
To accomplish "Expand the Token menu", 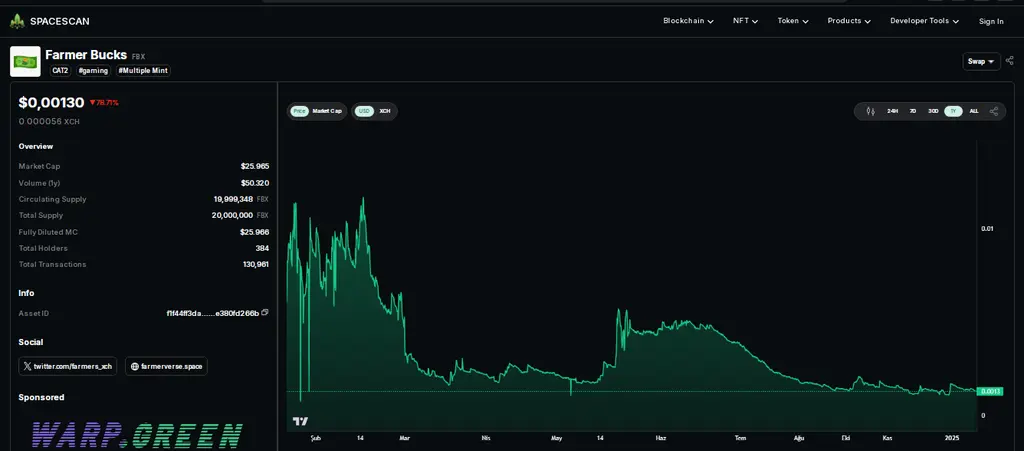I will 793,21.
